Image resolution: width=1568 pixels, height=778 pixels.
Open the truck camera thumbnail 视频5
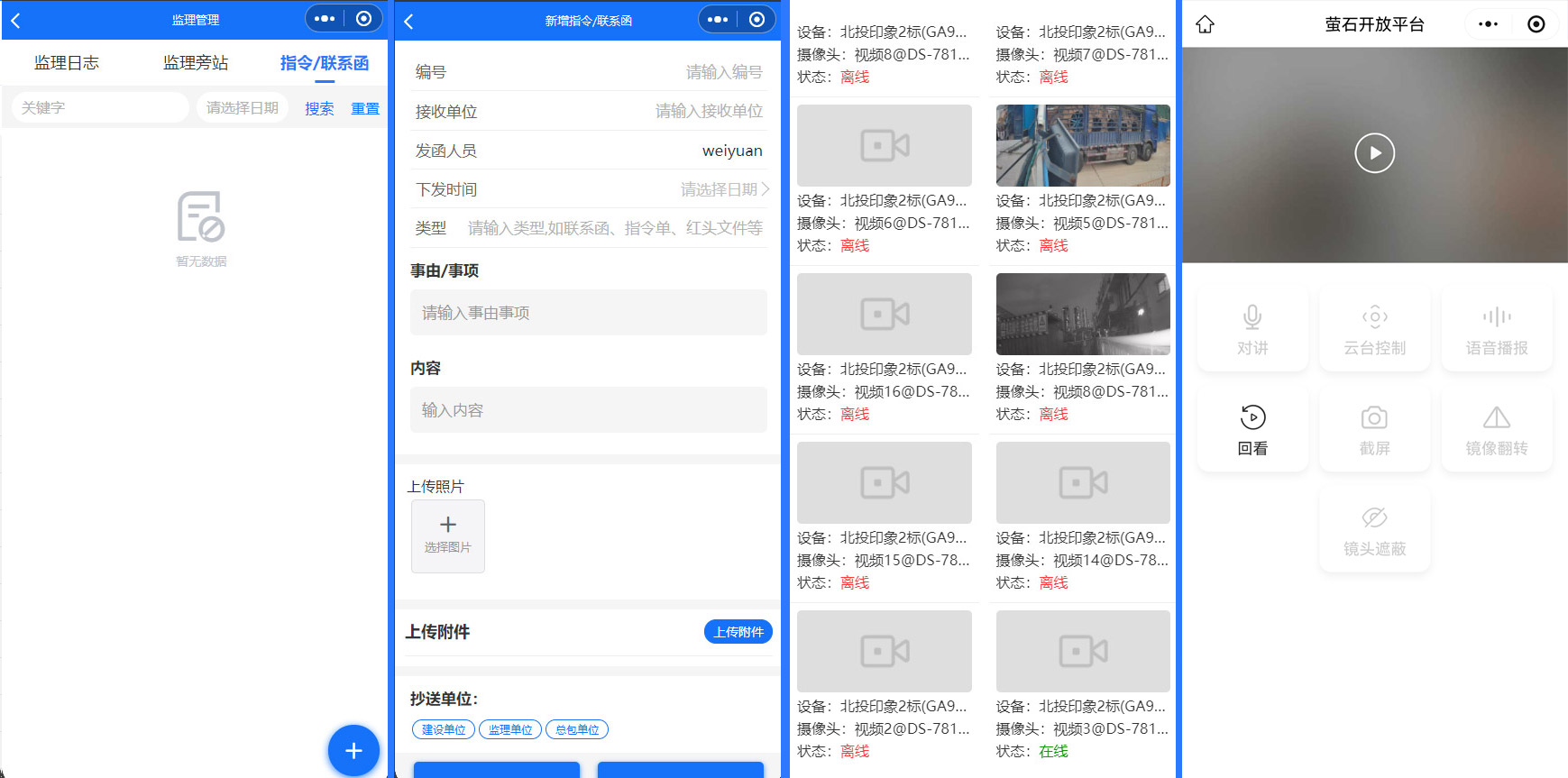1083,145
